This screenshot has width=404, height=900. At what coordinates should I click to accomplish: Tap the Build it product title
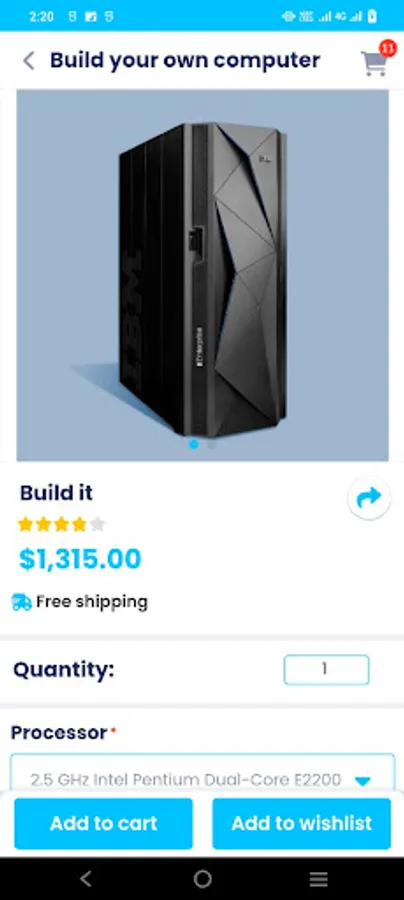56,493
